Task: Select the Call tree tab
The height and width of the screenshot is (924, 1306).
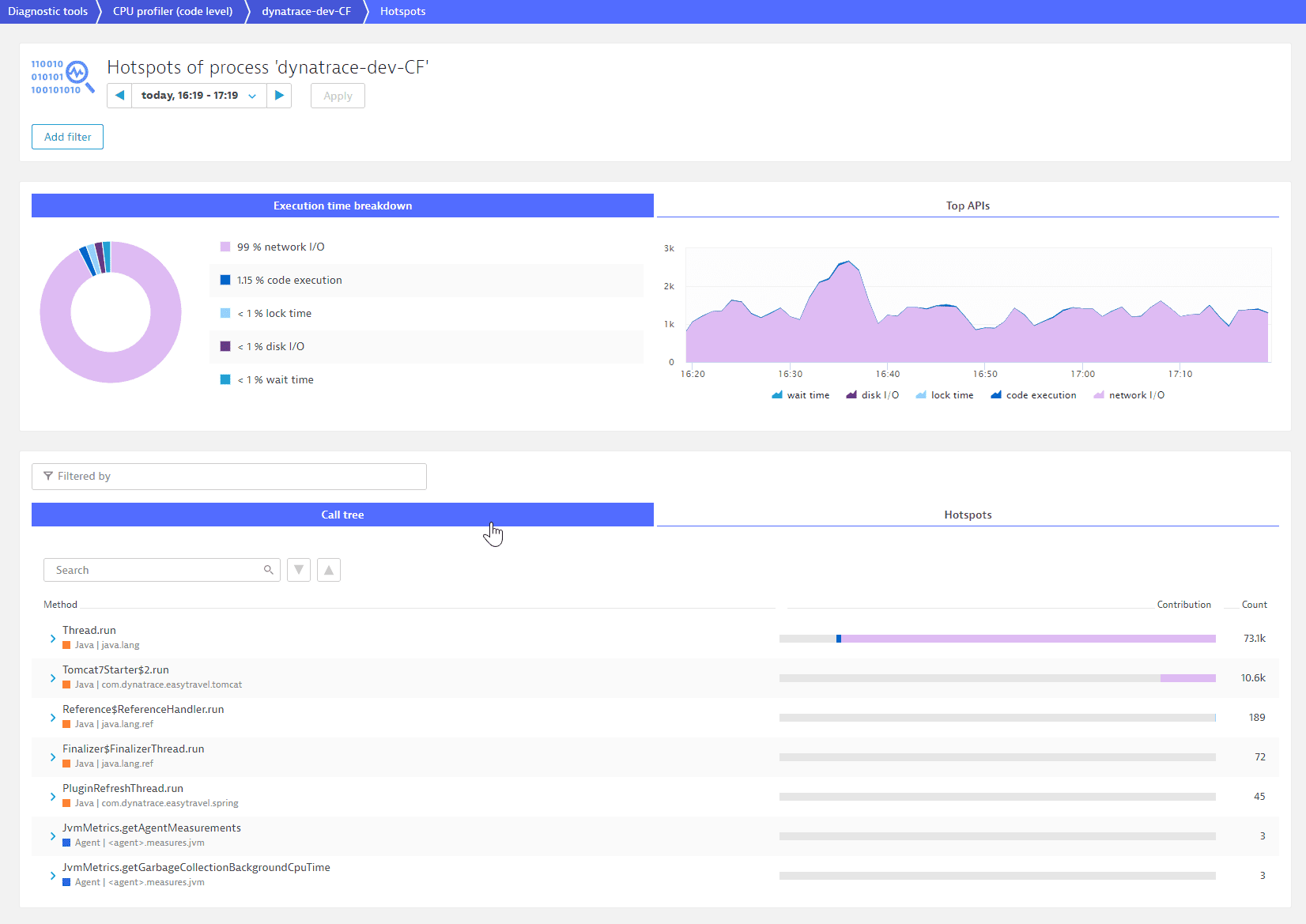Action: [342, 515]
